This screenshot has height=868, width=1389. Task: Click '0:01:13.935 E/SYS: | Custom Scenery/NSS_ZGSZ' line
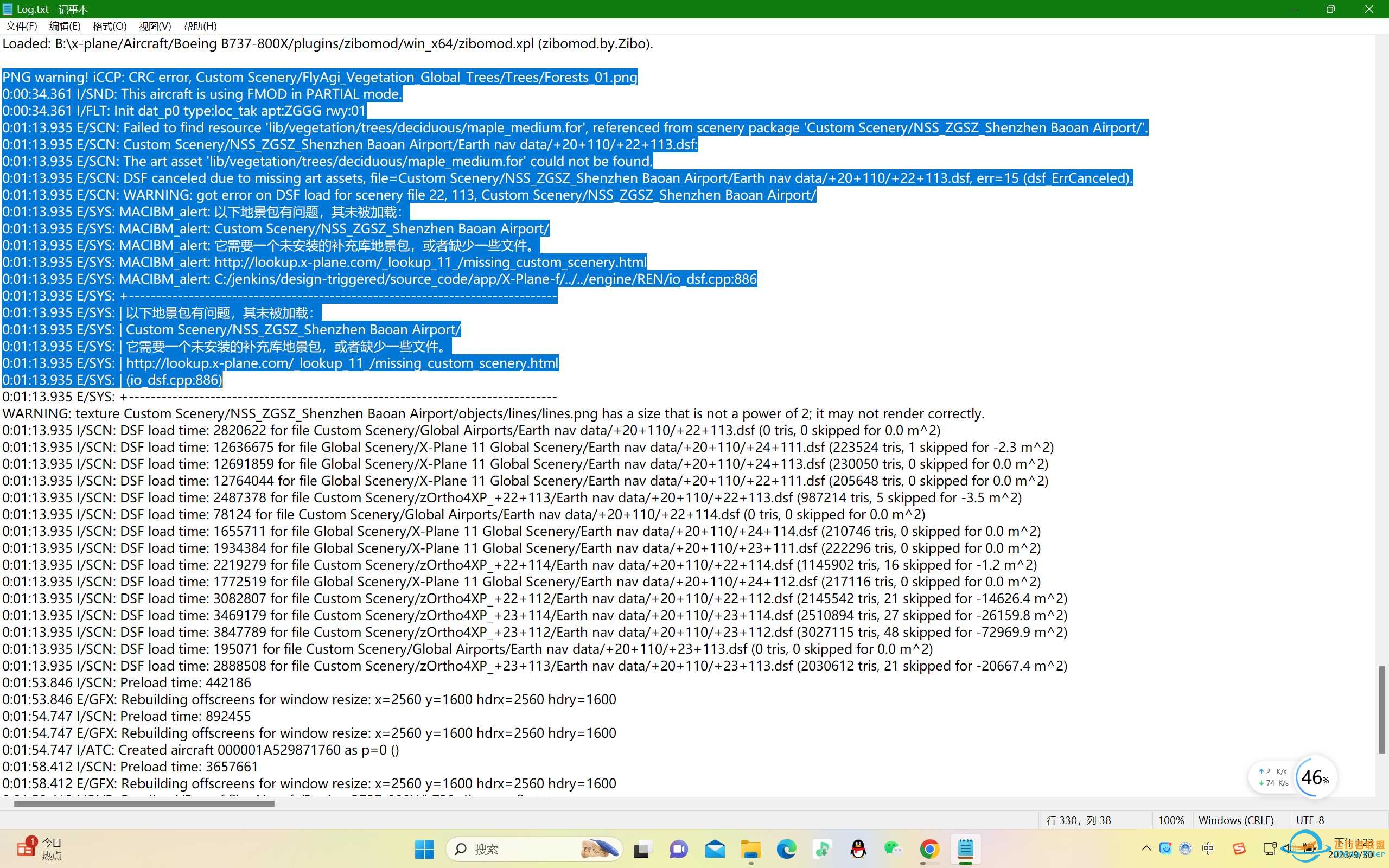coord(232,329)
